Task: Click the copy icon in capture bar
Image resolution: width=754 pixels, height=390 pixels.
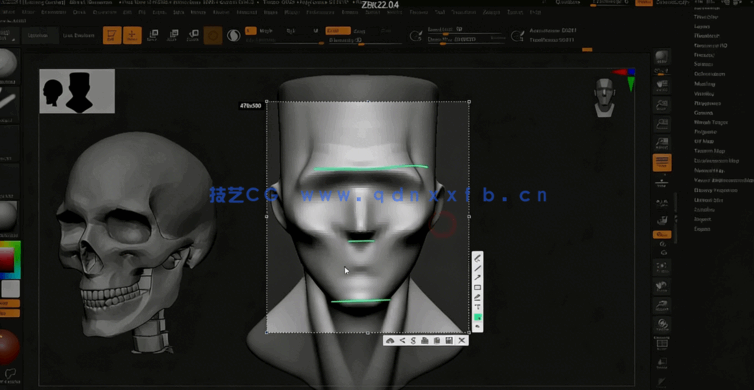Action: coord(437,340)
